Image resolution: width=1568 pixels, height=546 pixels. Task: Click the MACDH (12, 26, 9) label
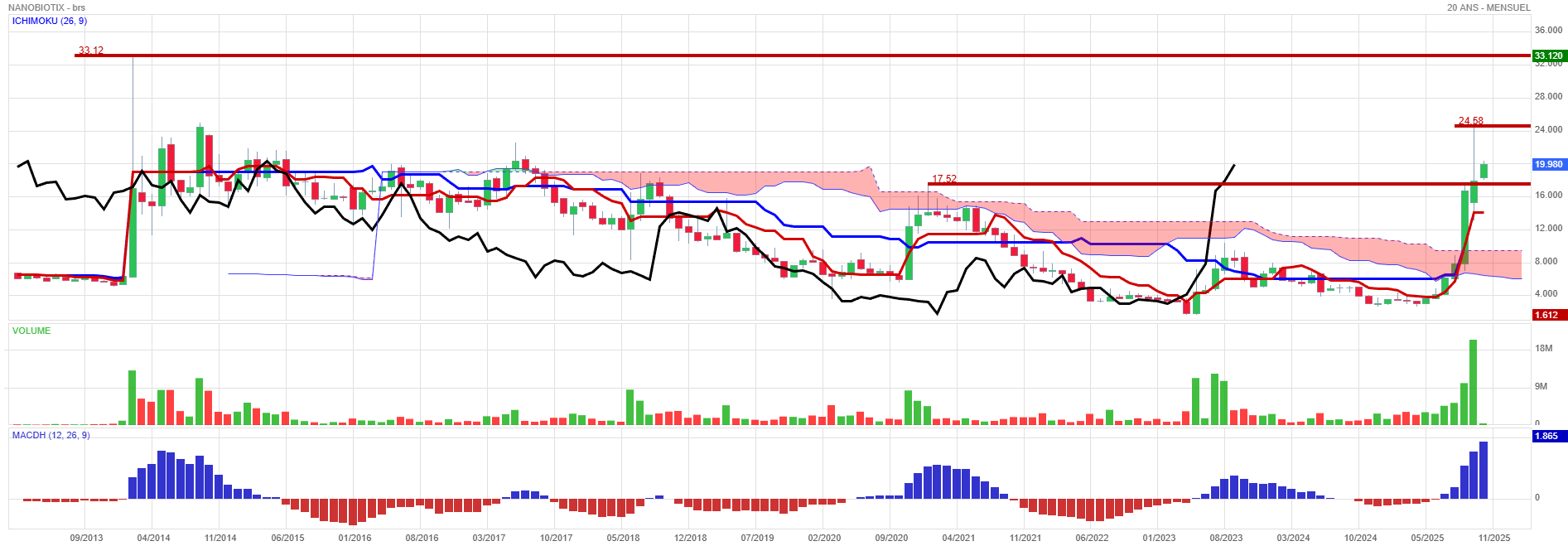[51, 435]
